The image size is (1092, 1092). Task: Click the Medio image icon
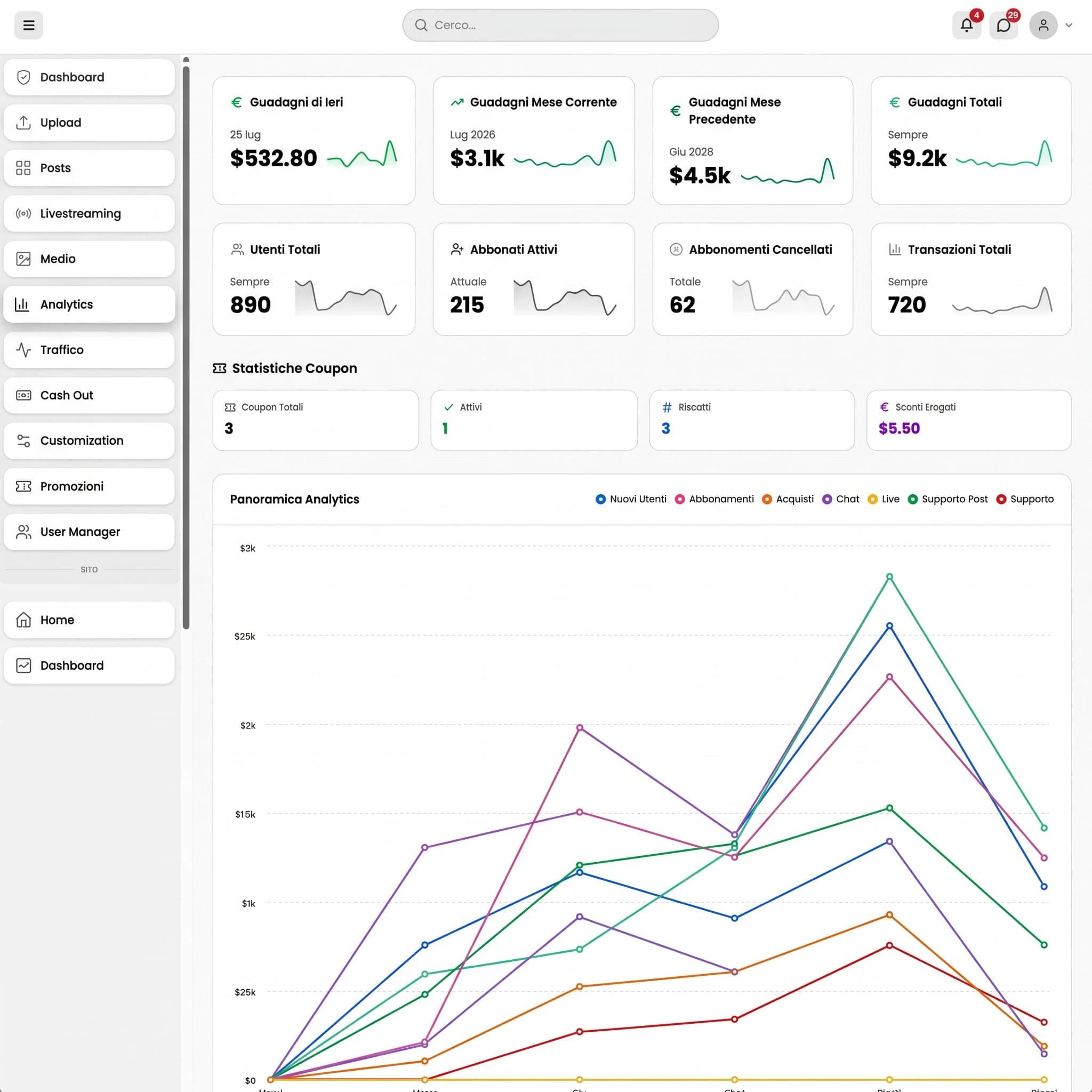tap(23, 259)
